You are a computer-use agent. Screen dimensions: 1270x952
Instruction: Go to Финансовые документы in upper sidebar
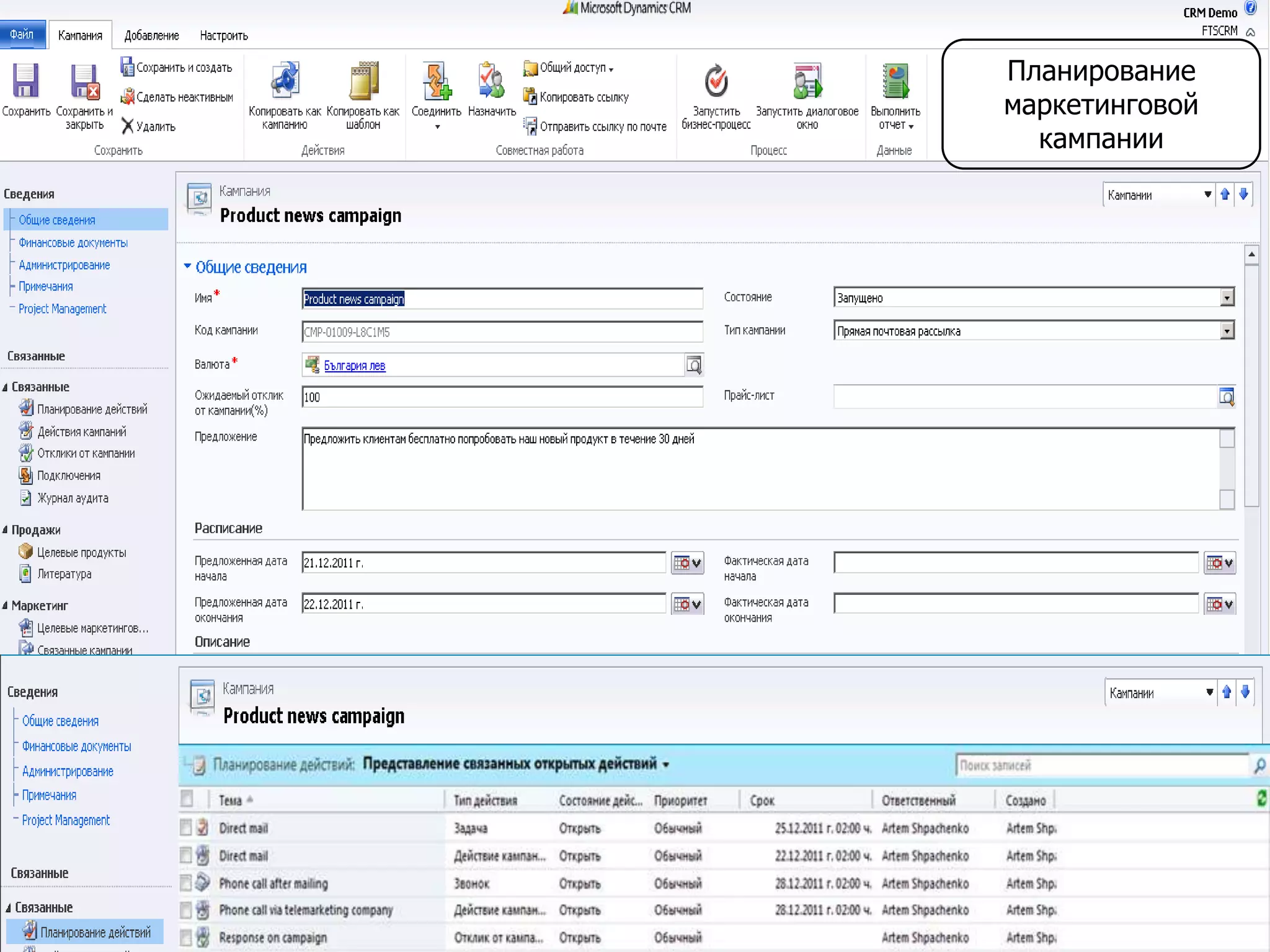pos(73,243)
